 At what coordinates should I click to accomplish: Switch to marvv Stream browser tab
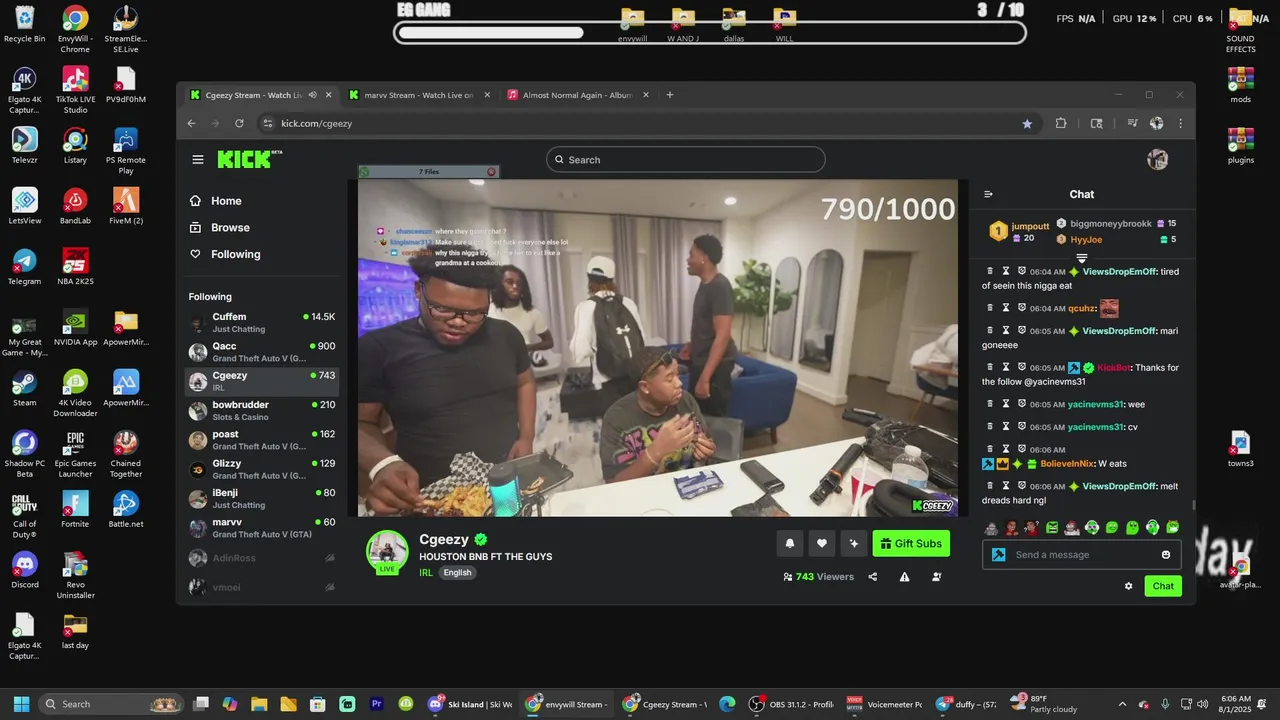click(x=419, y=95)
